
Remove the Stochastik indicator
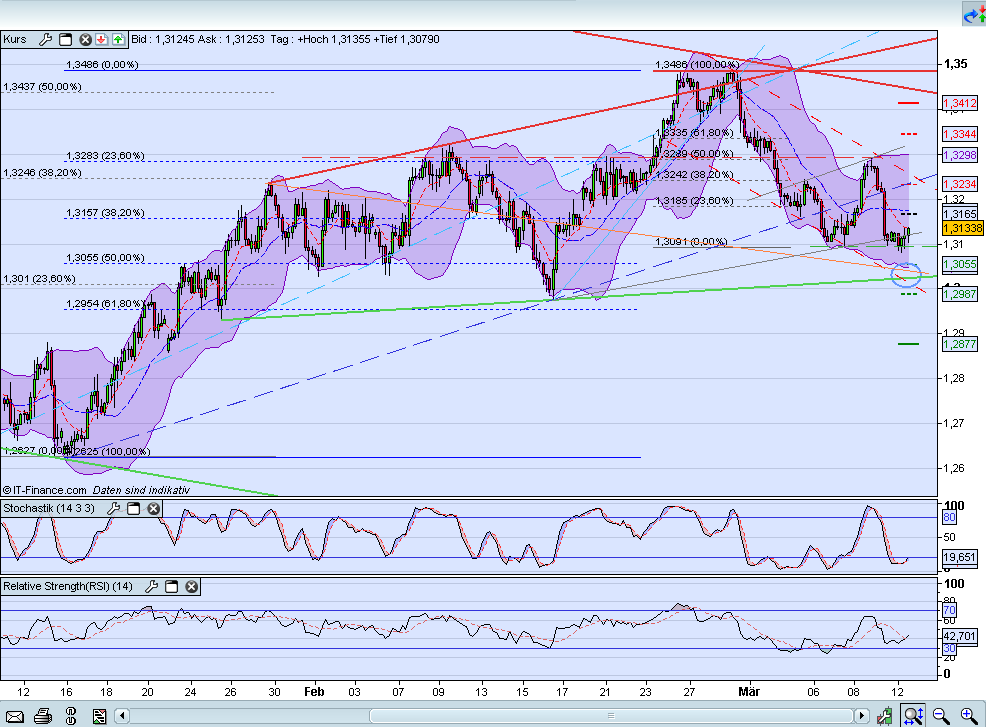coord(153,508)
